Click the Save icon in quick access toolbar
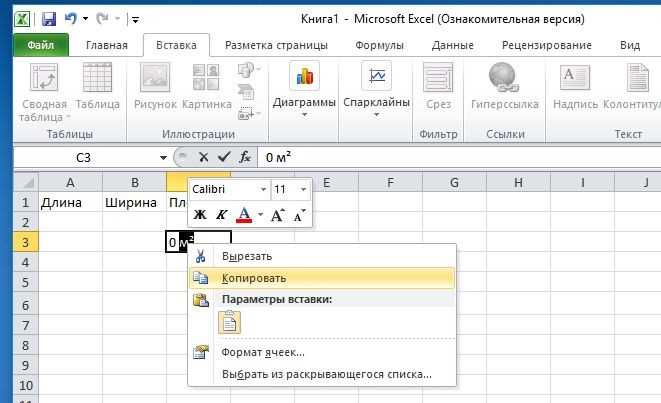The height and width of the screenshot is (403, 661). pos(49,19)
